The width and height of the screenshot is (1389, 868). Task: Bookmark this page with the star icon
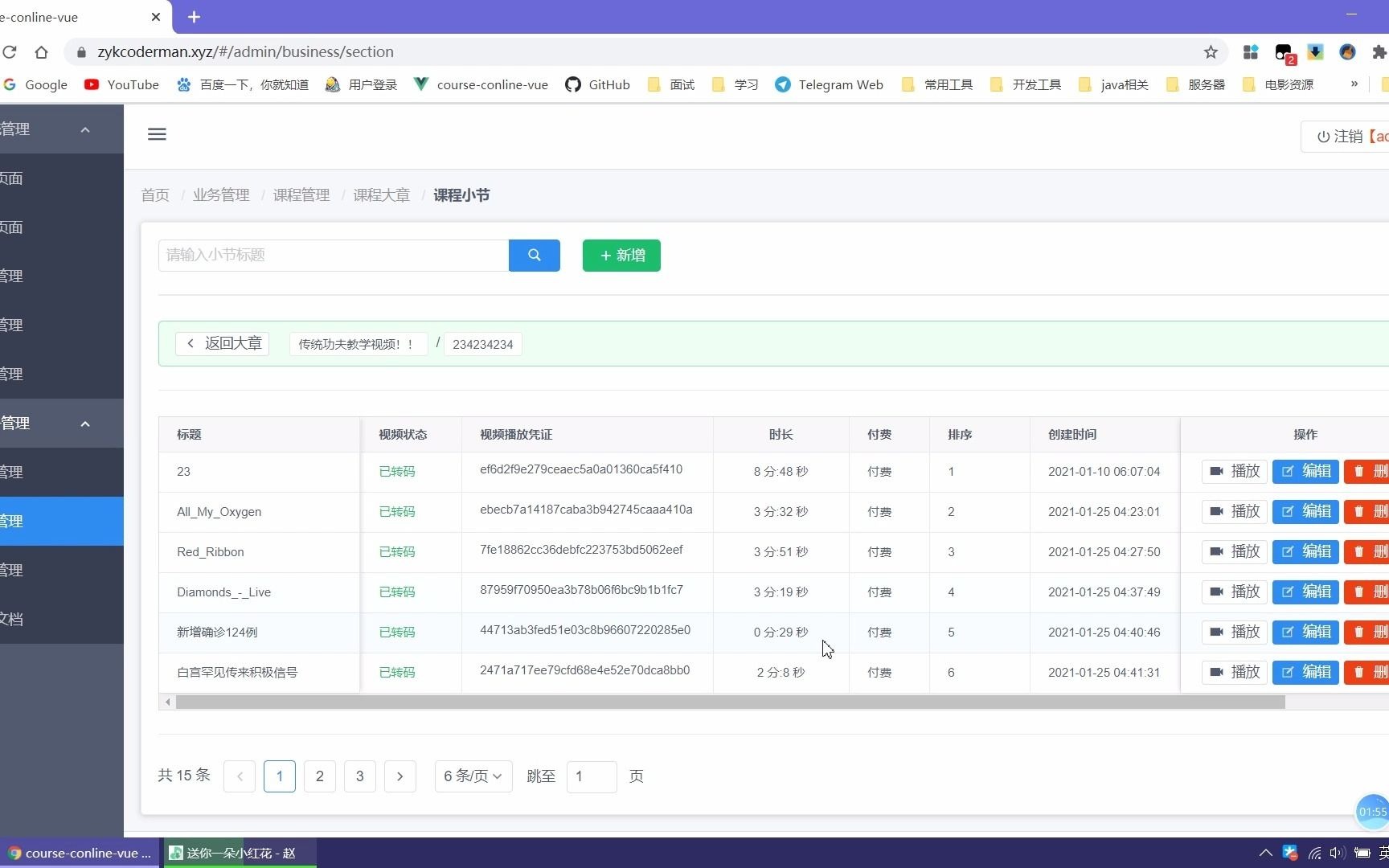(1211, 52)
